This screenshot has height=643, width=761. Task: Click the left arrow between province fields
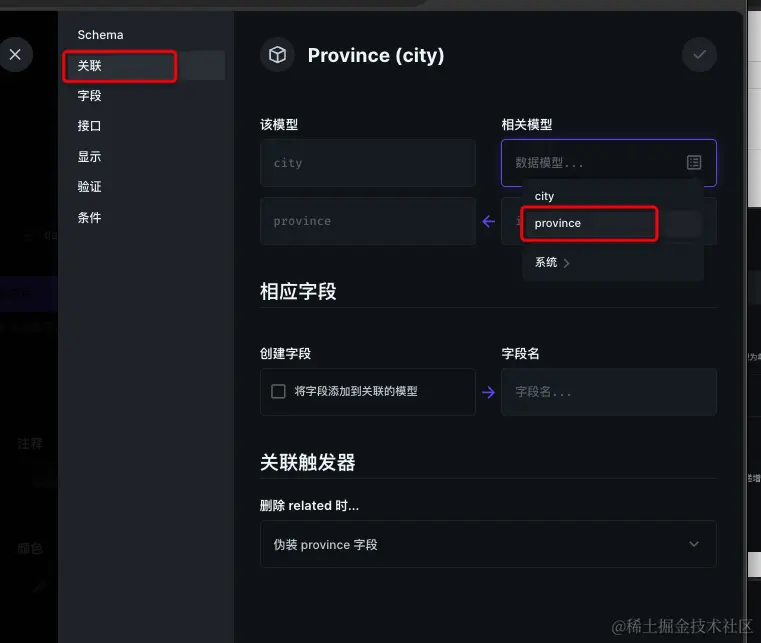tap(488, 221)
